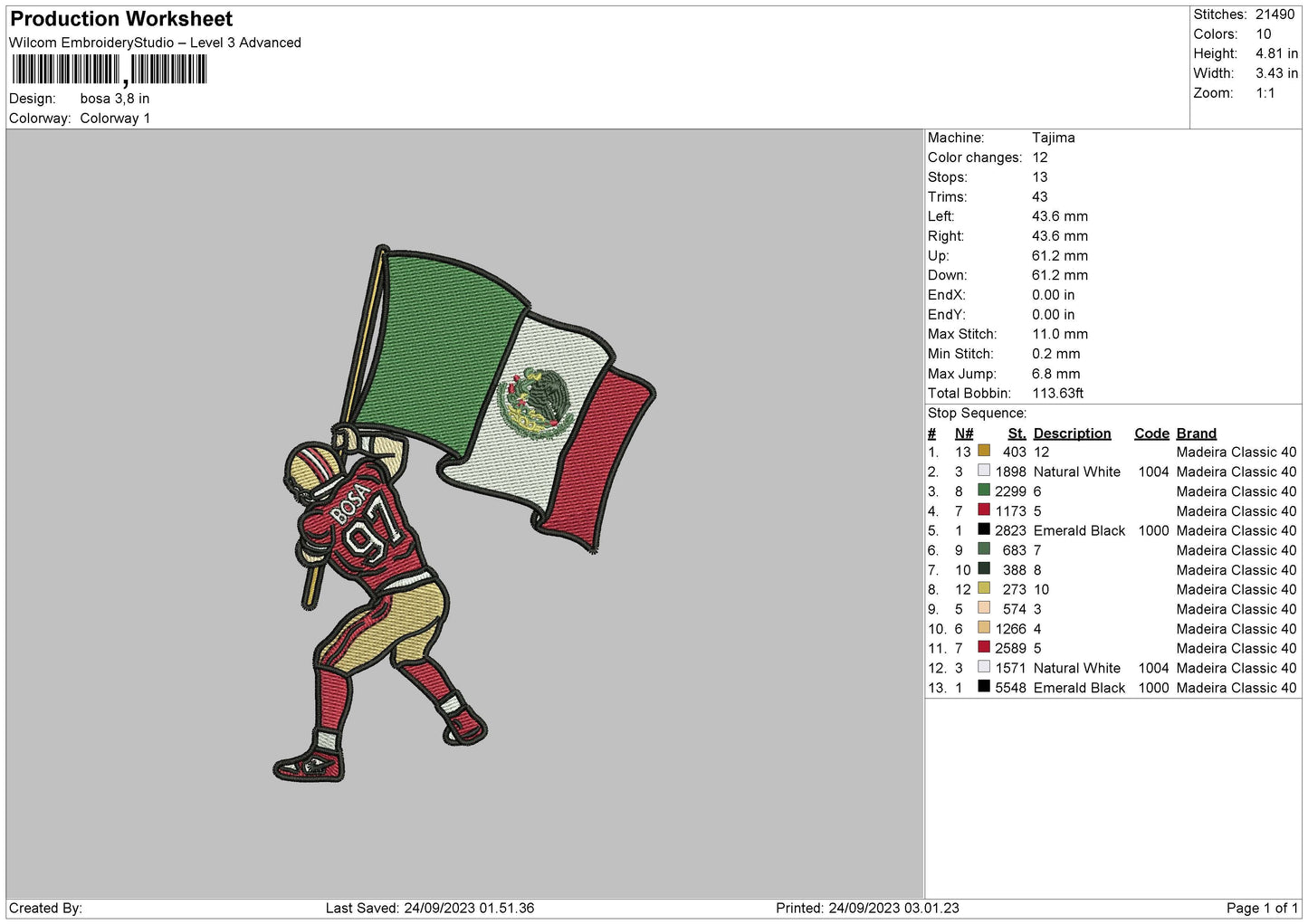Click the Description column header
This screenshot has height=924, width=1308.
click(x=1072, y=433)
